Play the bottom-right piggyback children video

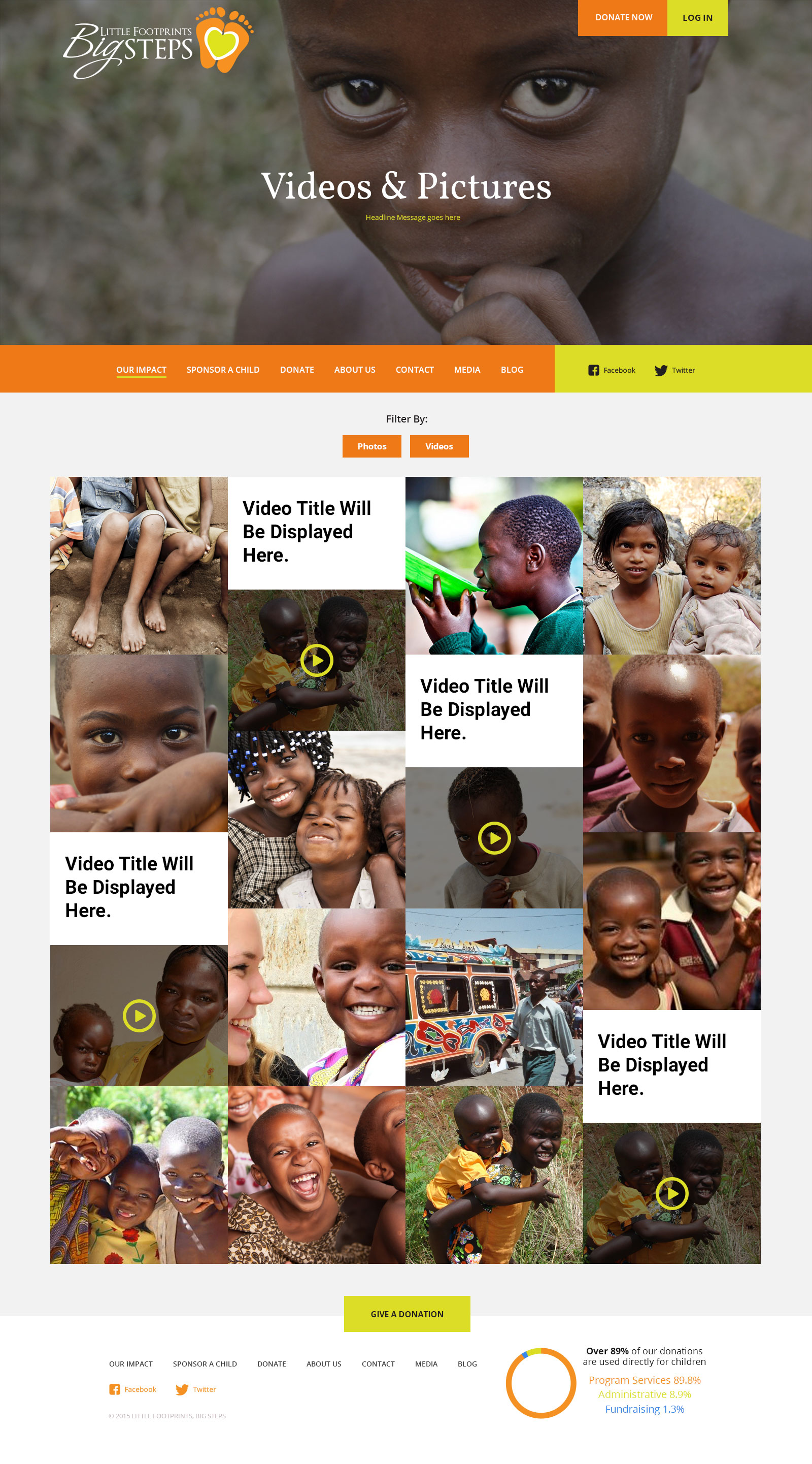672,1193
